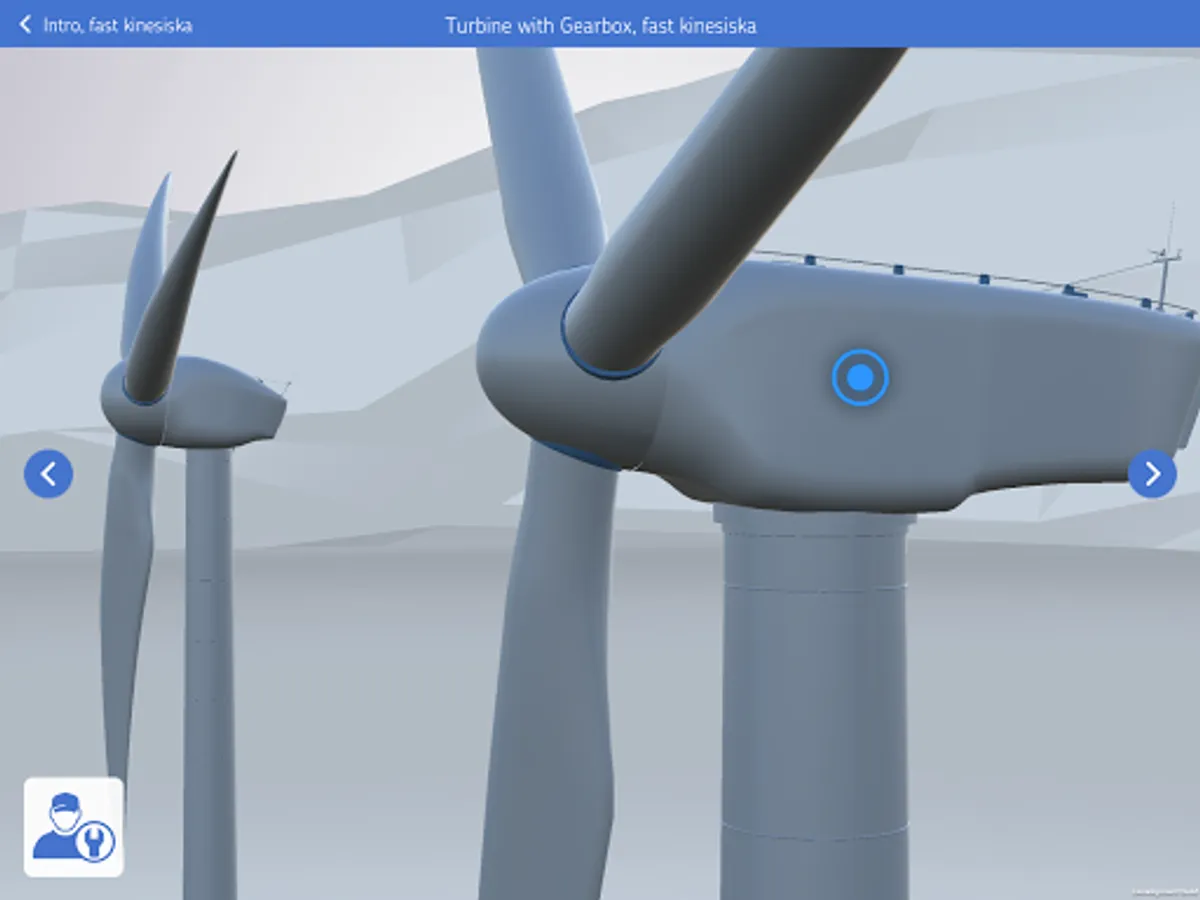The height and width of the screenshot is (900, 1200).
Task: Go to the next slide arrow
Action: coord(1152,473)
